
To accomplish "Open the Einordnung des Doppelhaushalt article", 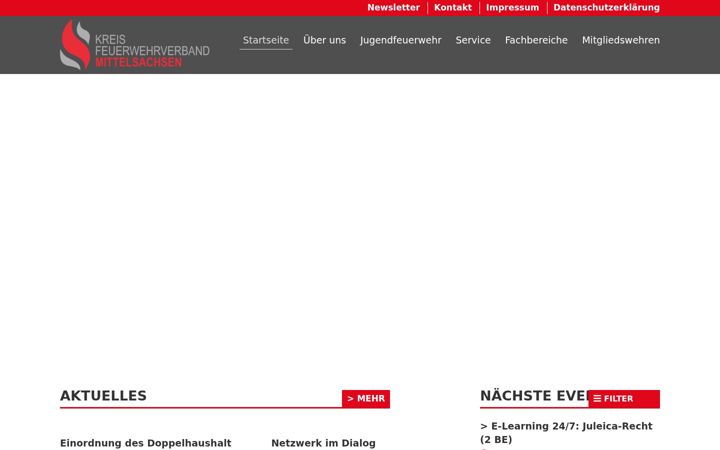I will [146, 443].
